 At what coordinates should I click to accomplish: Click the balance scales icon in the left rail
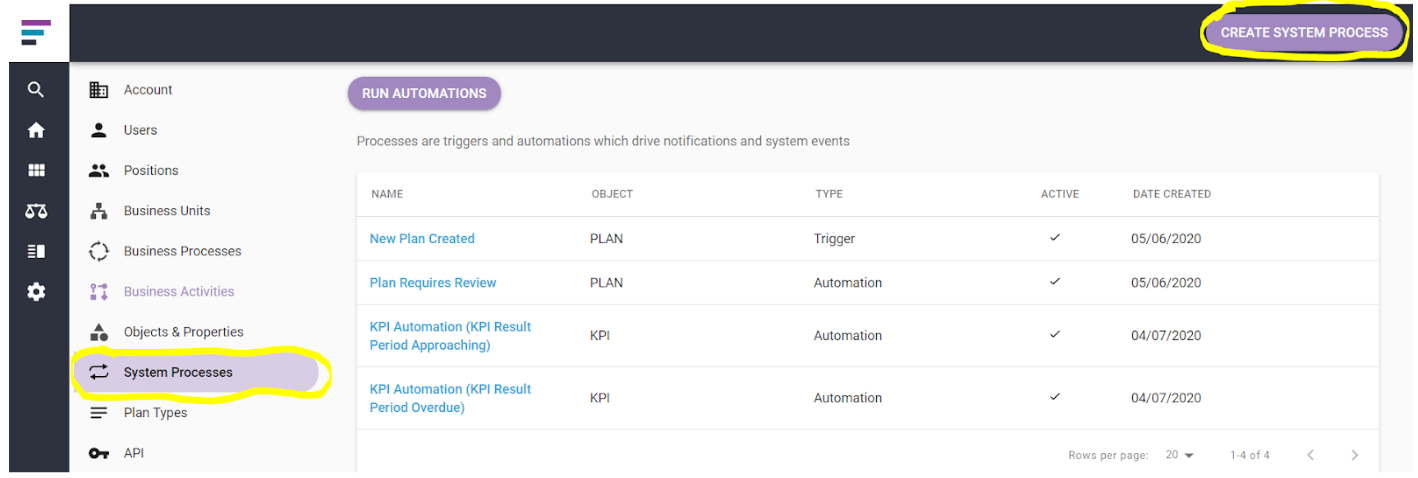pos(36,211)
